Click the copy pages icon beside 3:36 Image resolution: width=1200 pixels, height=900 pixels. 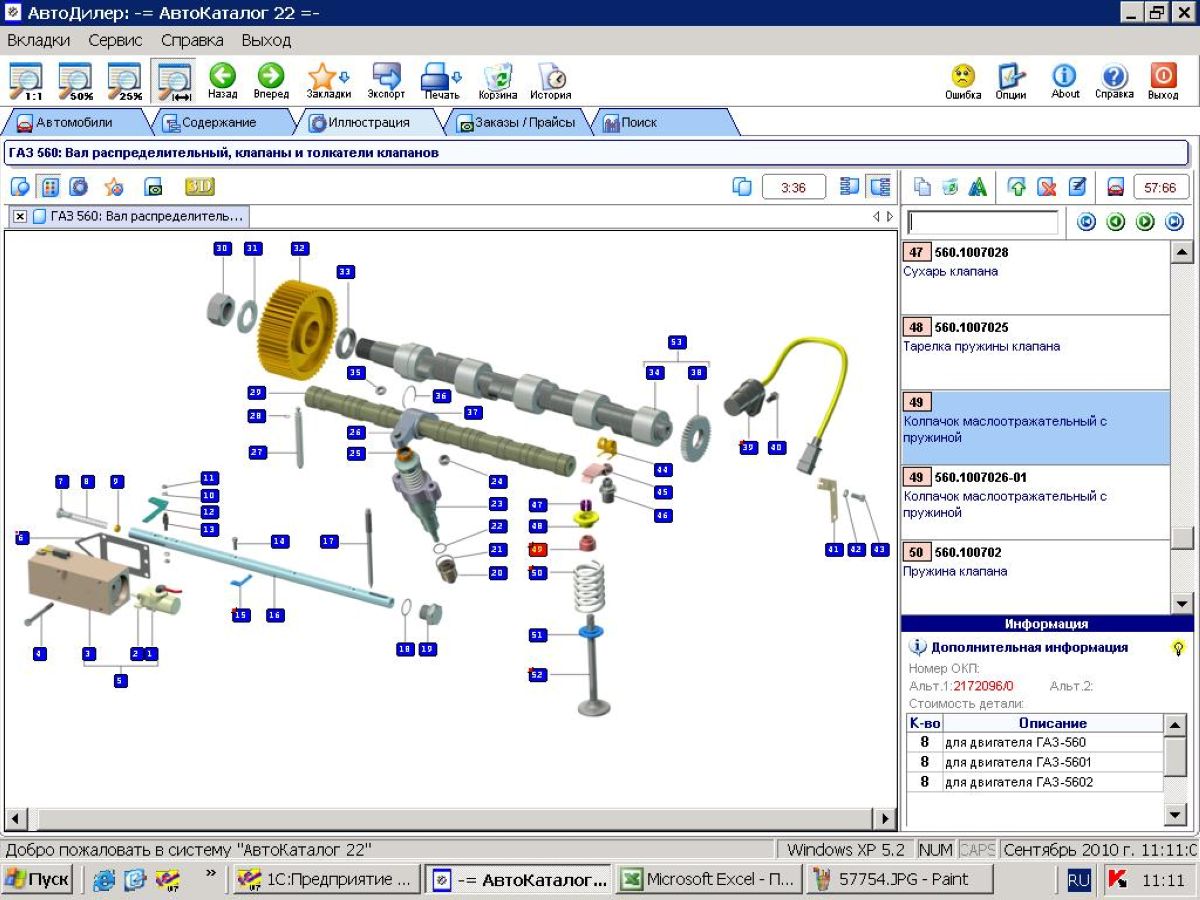pos(741,187)
